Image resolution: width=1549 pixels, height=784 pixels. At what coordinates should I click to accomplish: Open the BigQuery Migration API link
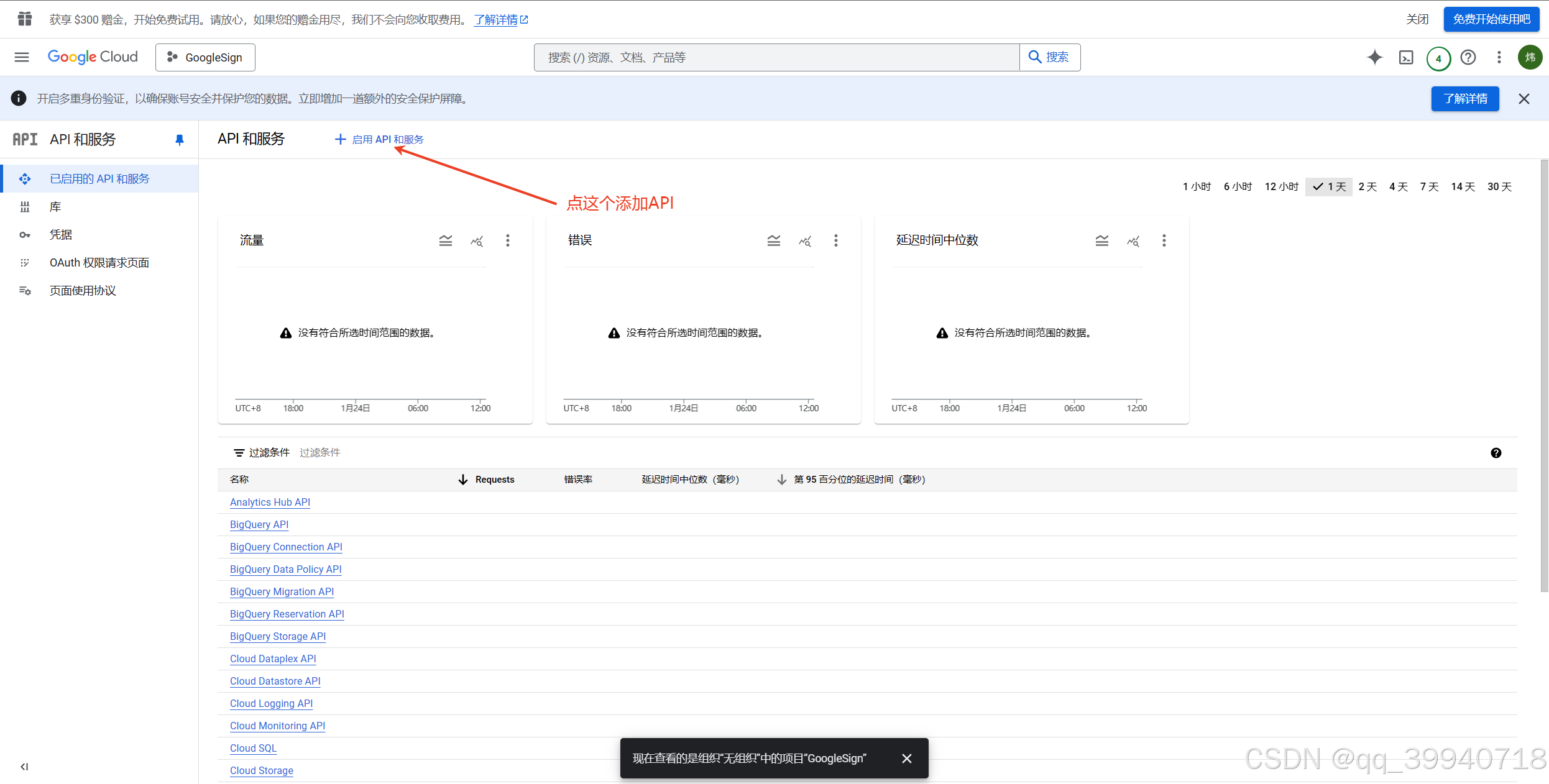pos(282,591)
